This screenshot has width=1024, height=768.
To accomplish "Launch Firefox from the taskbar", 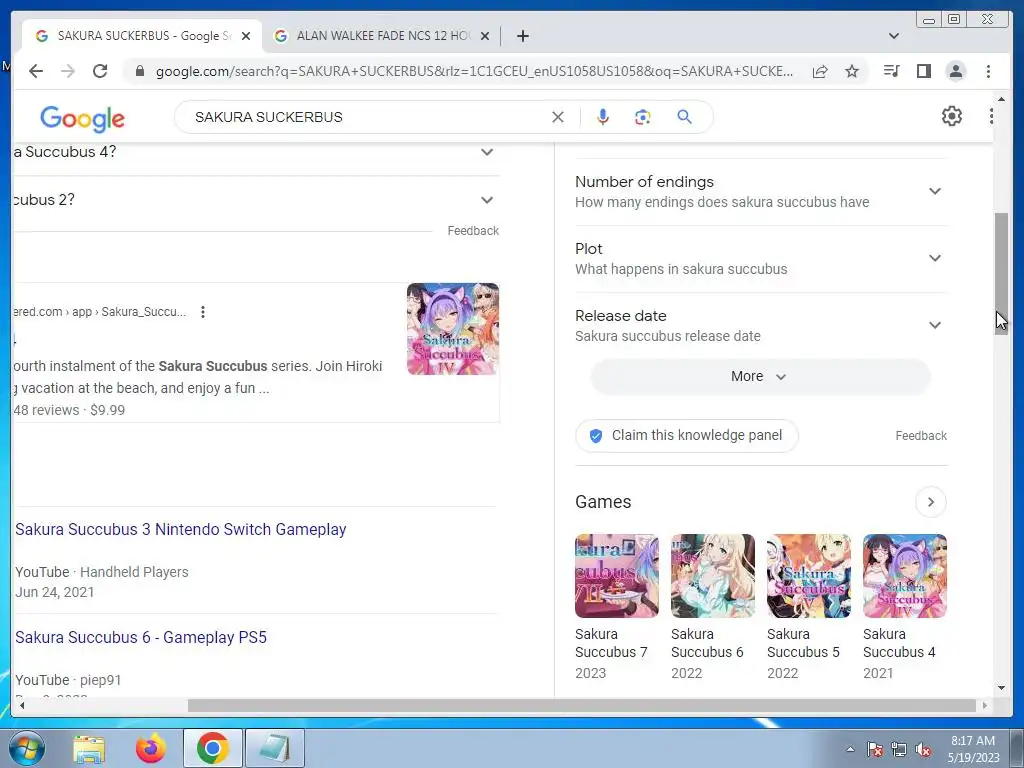I will pos(150,748).
